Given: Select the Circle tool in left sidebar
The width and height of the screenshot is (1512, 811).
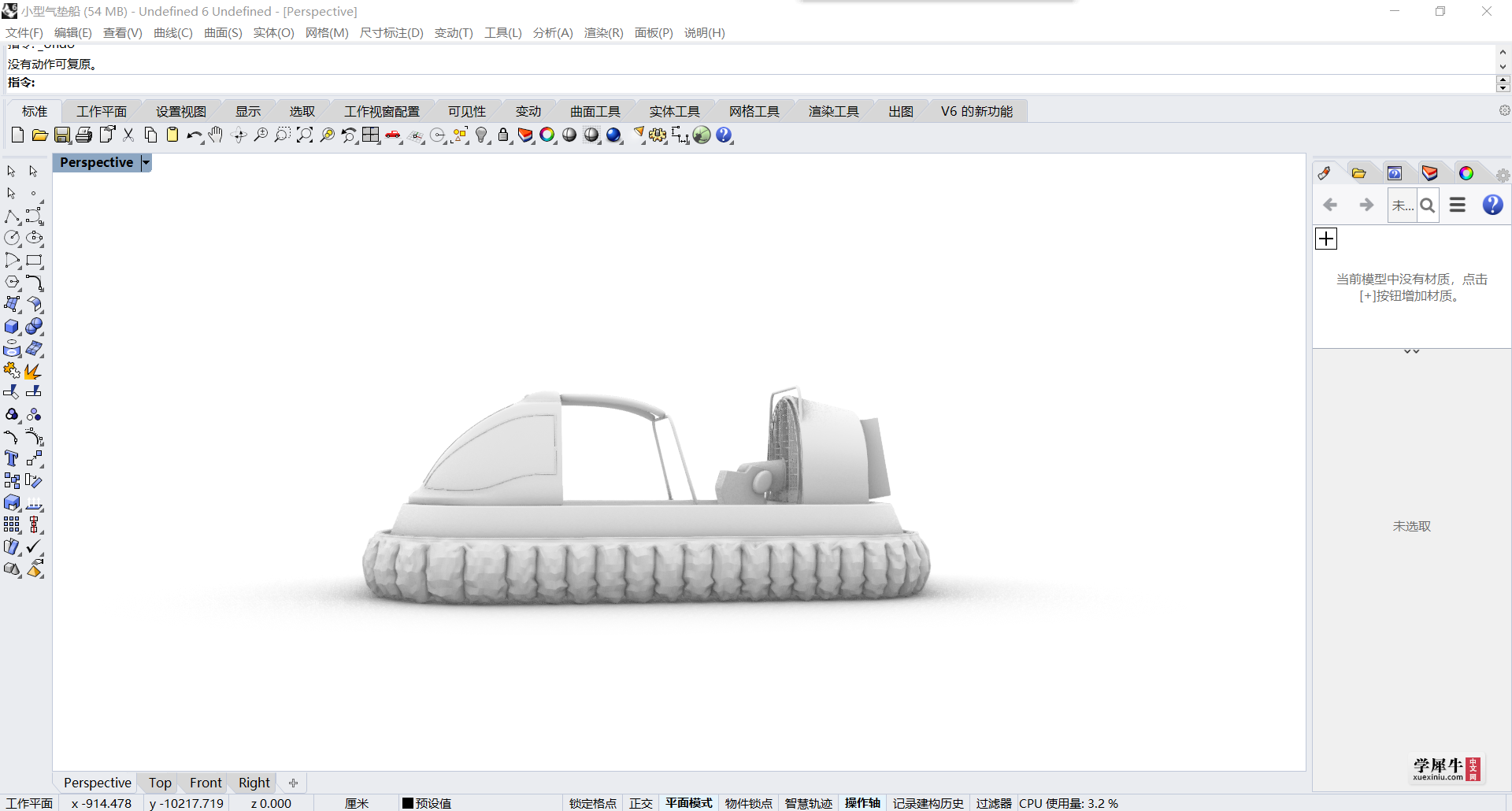Looking at the screenshot, I should [12, 238].
